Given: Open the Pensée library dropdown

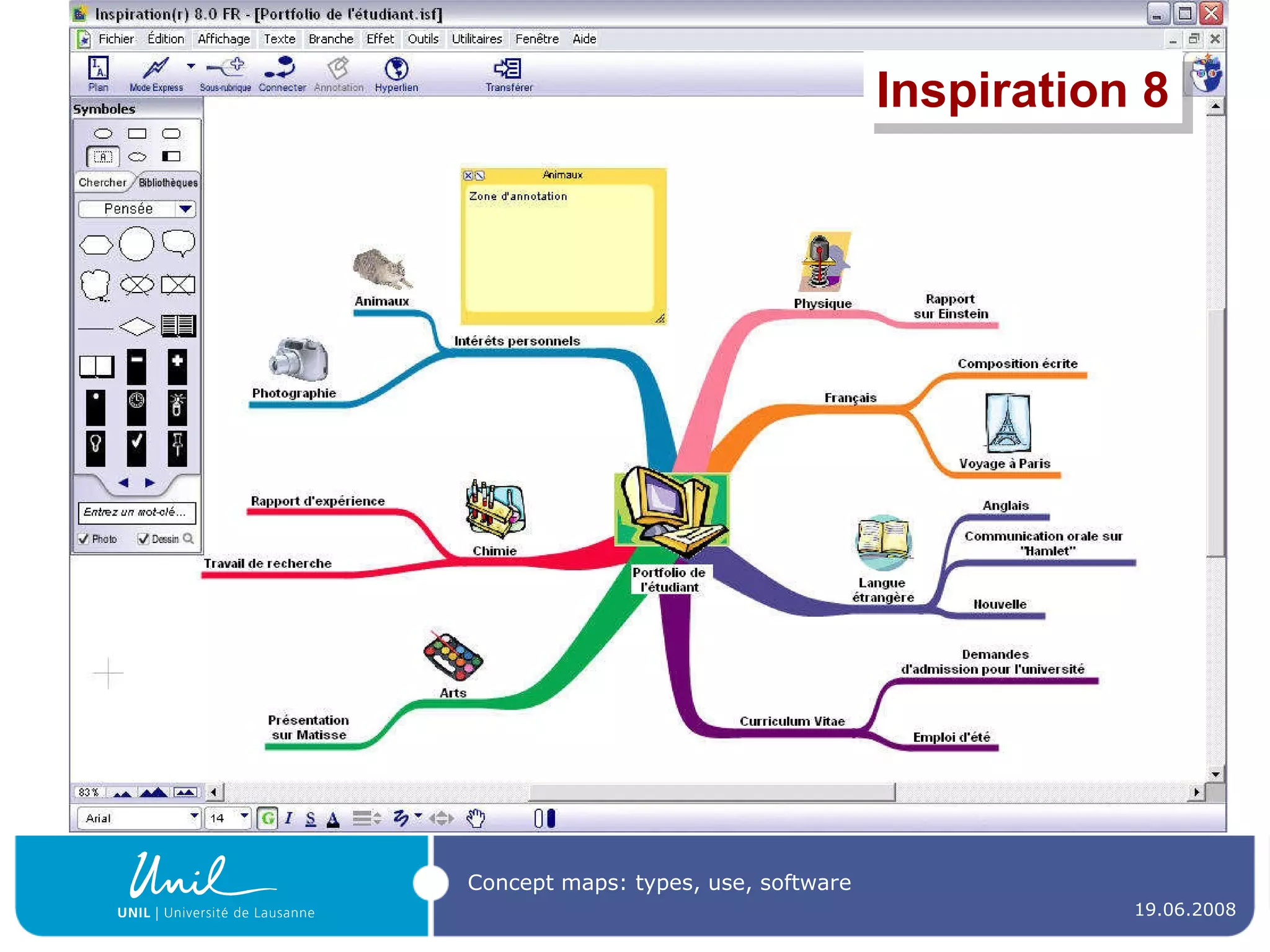Looking at the screenshot, I should 185,209.
